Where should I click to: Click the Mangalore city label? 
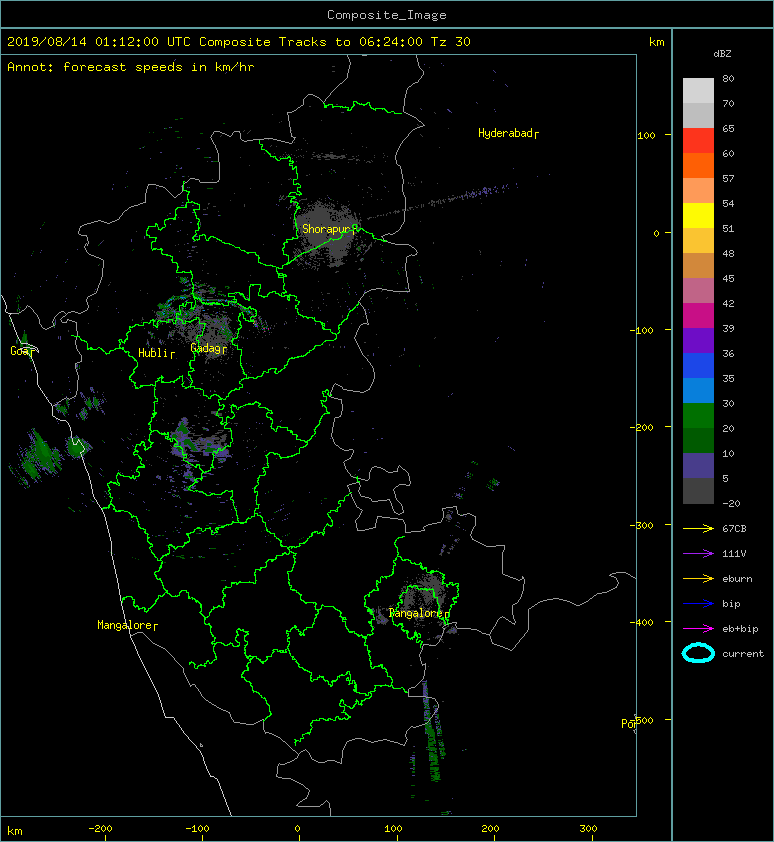127,625
